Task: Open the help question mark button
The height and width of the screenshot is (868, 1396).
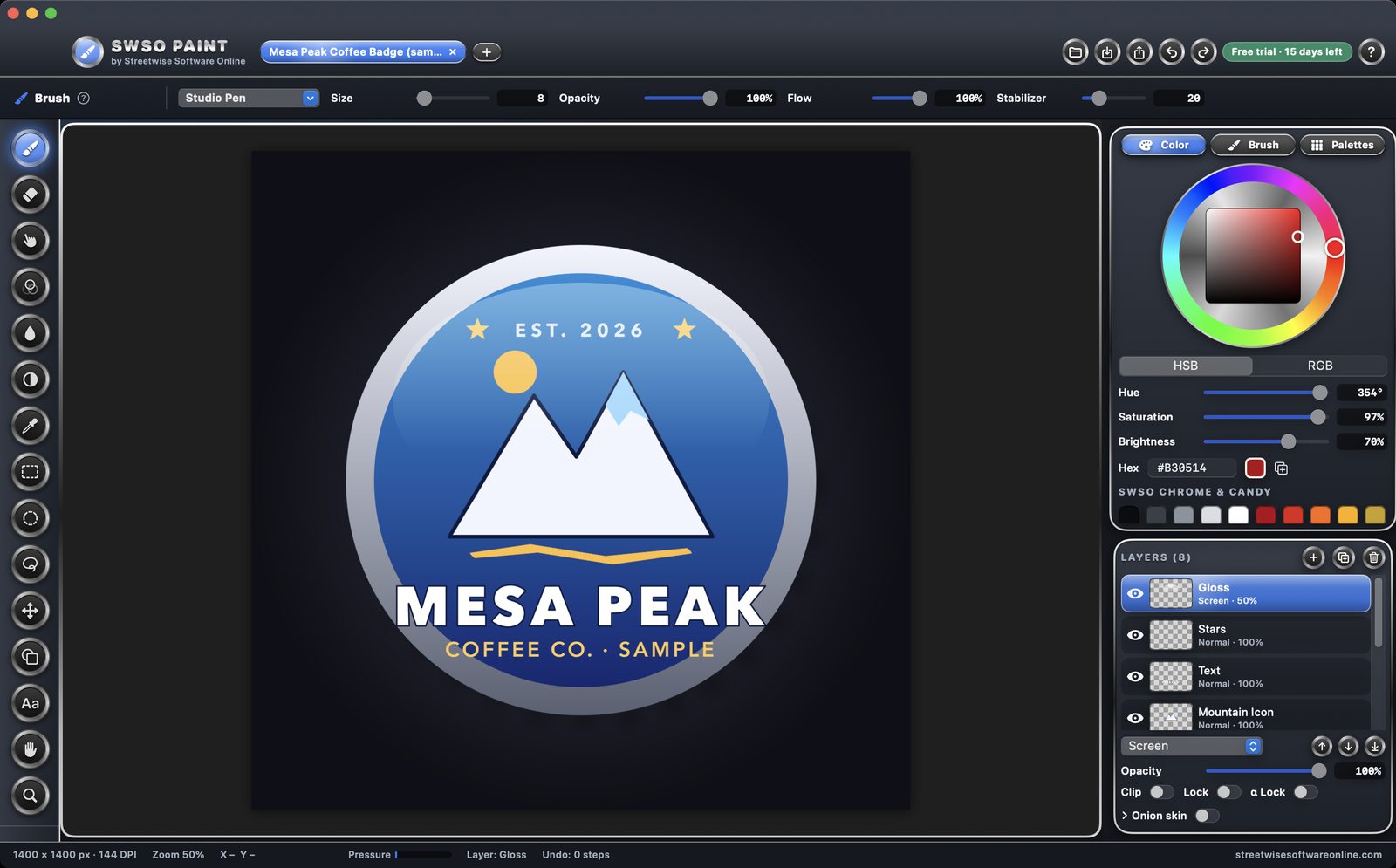Action: (x=1371, y=52)
